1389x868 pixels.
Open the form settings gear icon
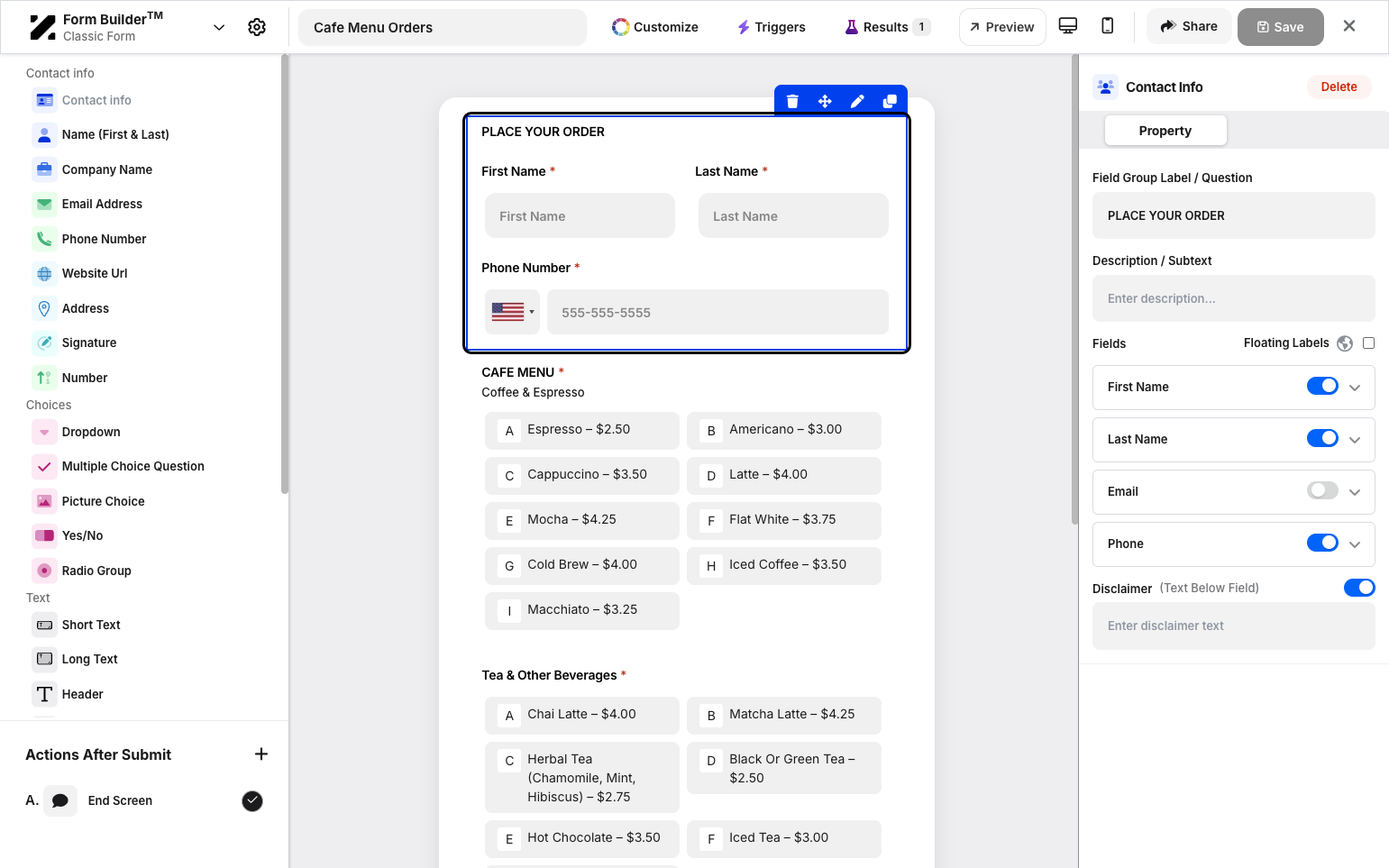(257, 27)
